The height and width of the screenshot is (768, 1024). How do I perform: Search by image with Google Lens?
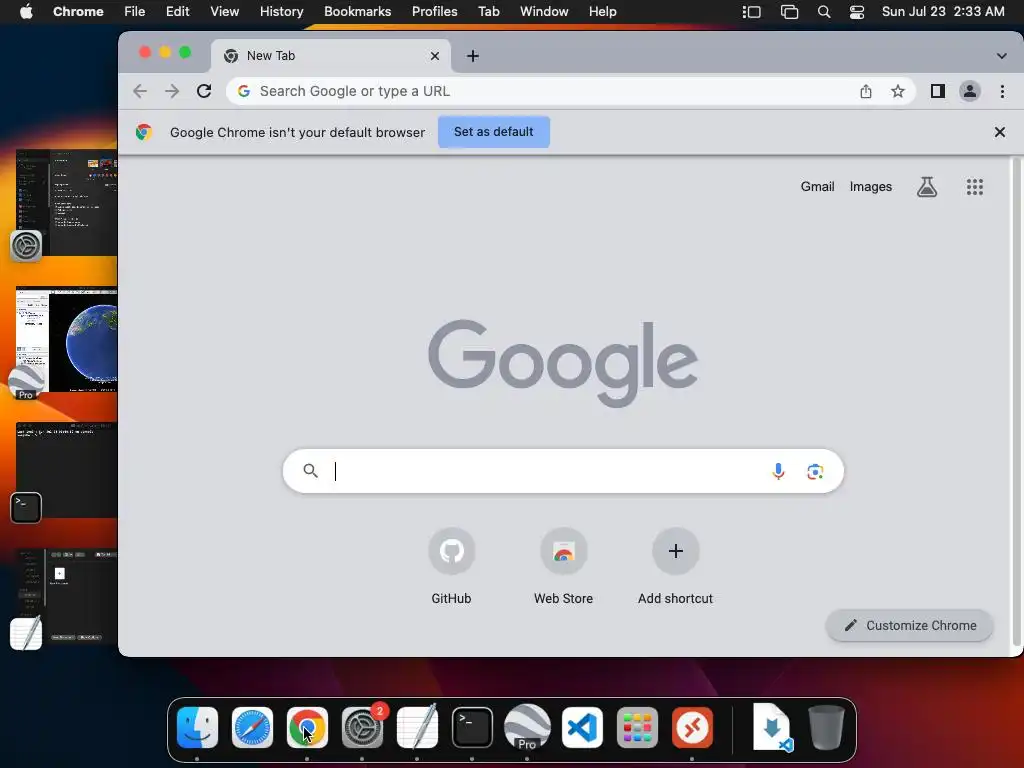[814, 472]
